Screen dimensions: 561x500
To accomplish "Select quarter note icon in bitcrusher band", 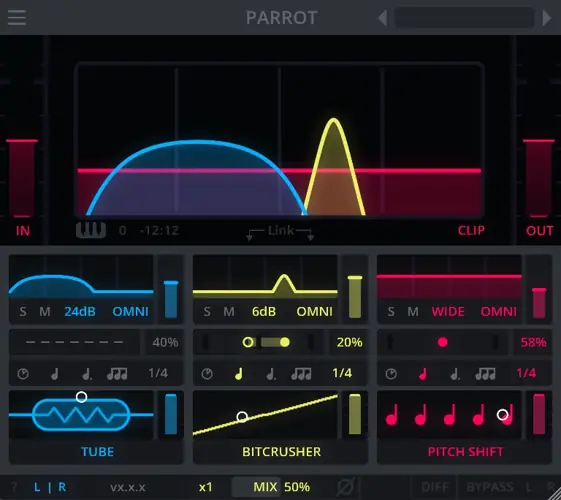I will 239,374.
